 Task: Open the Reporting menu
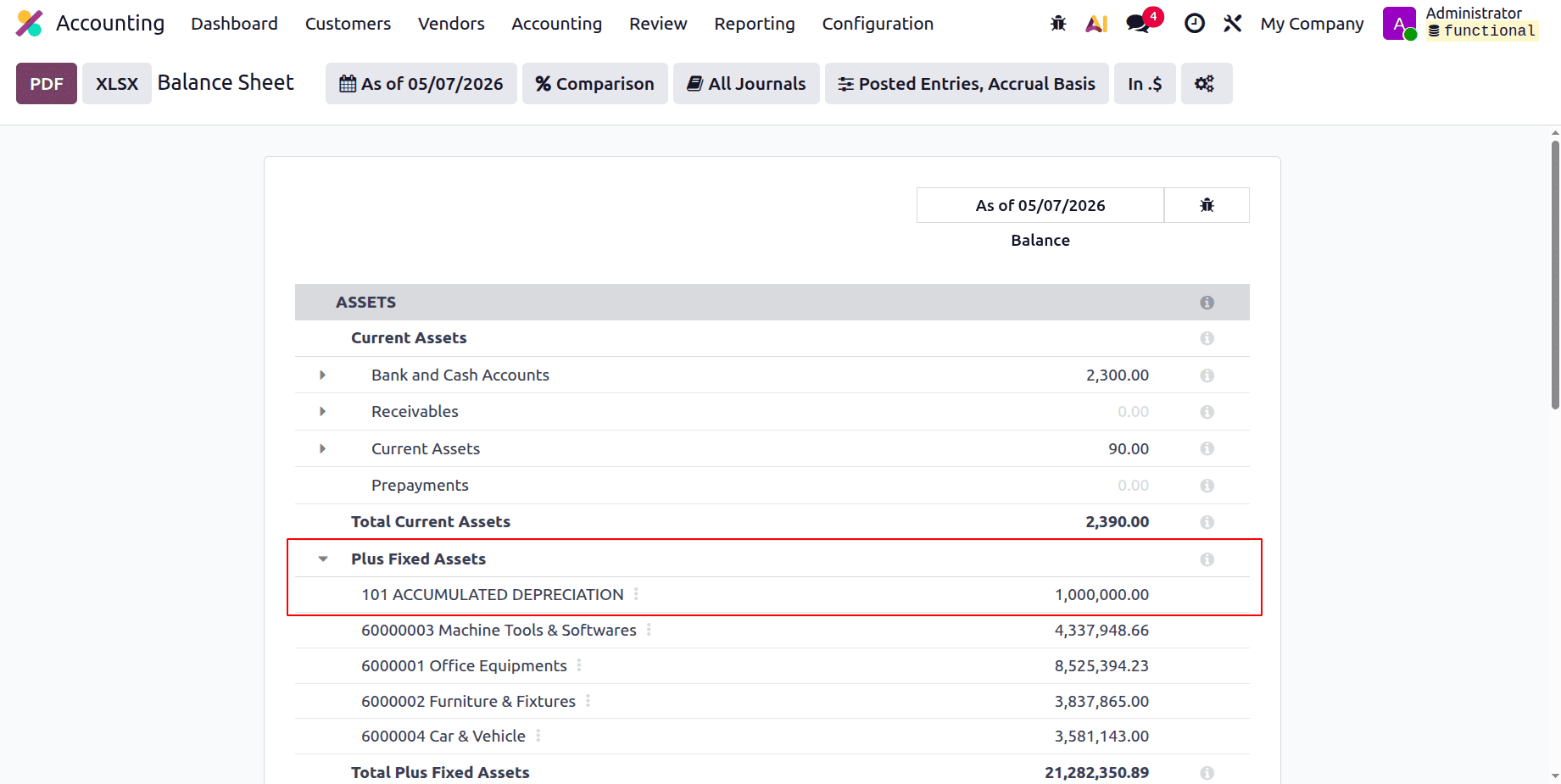click(x=755, y=24)
